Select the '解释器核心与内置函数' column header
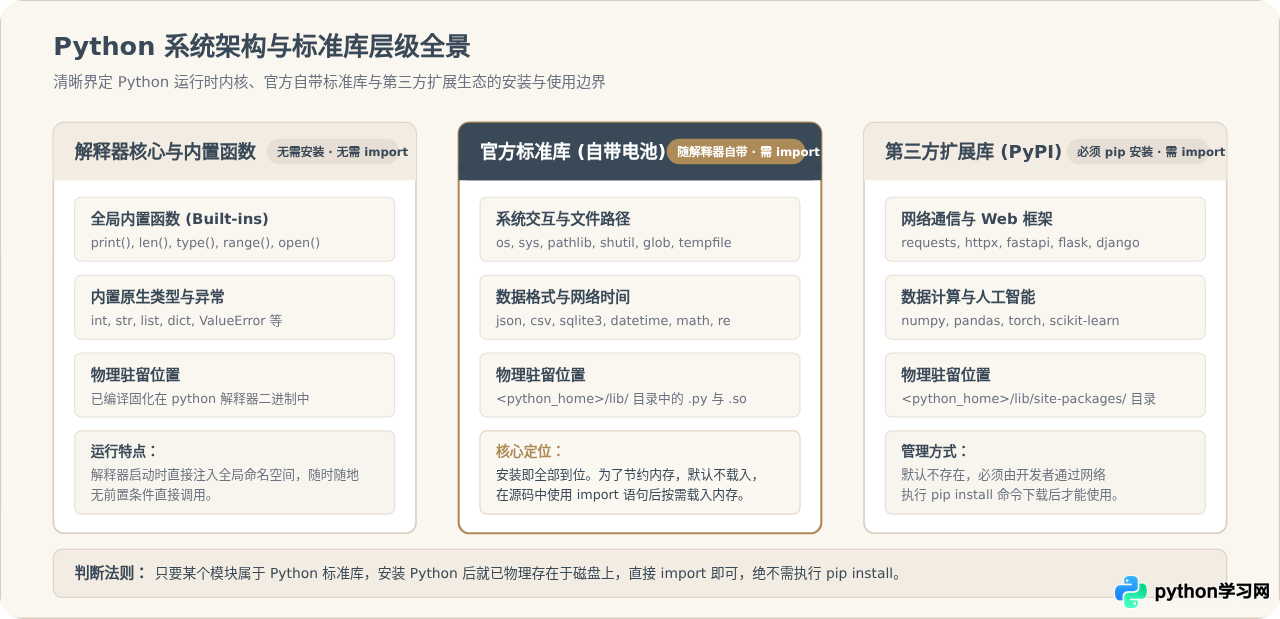Viewport: 1280px width, 619px height. [165, 152]
